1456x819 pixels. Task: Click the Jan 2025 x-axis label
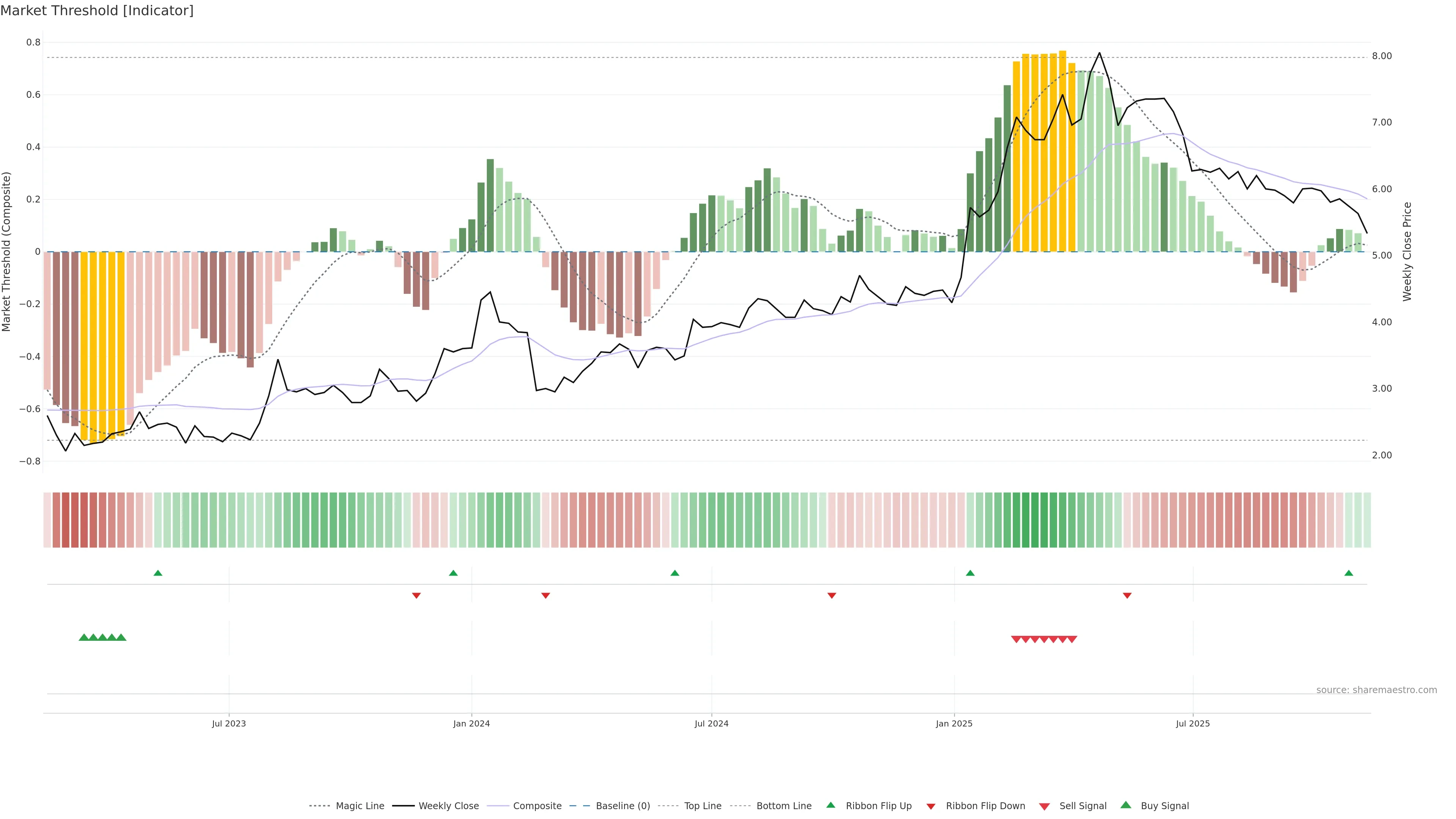point(954,723)
